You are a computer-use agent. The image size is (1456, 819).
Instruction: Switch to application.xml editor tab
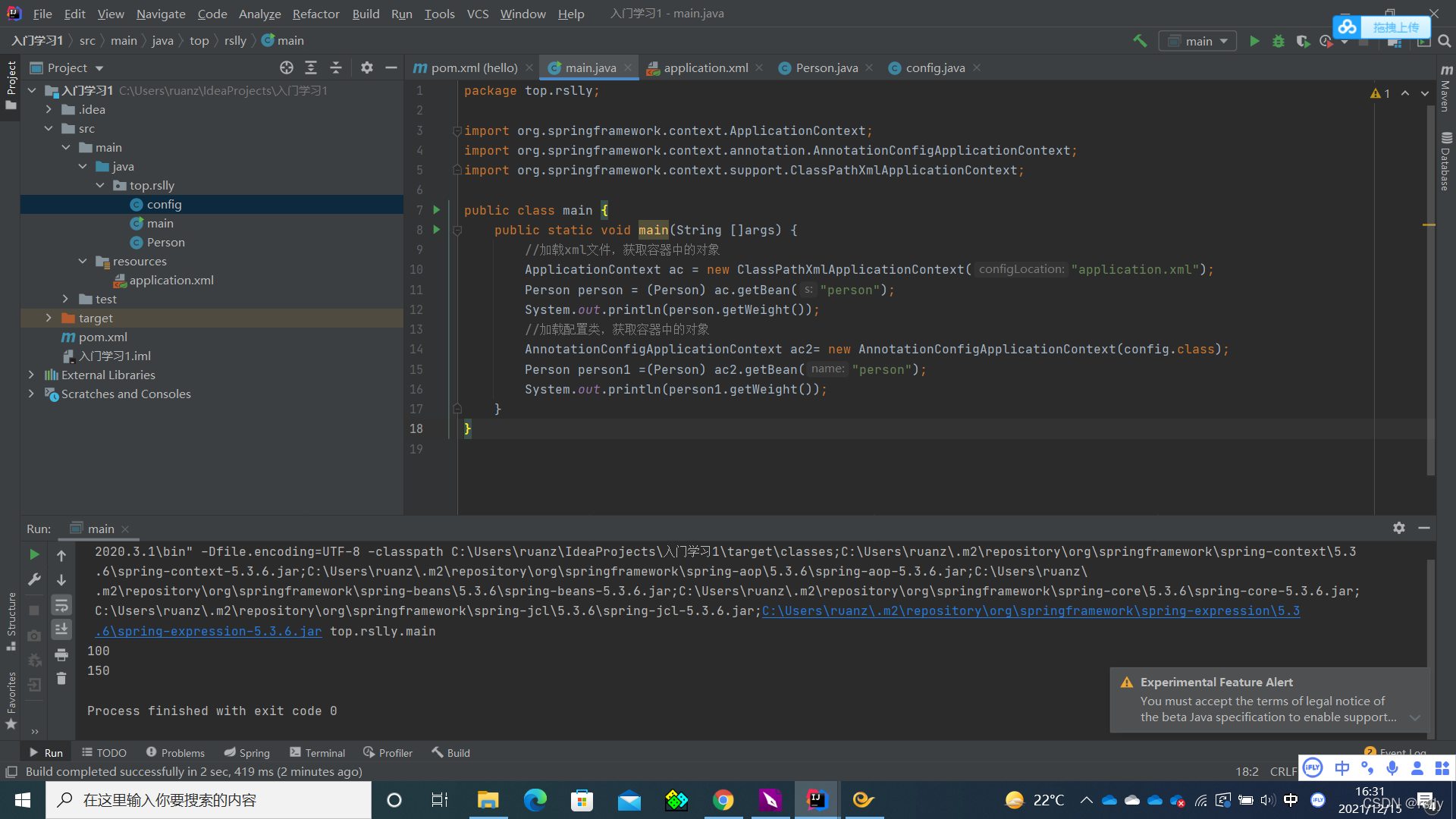705,67
